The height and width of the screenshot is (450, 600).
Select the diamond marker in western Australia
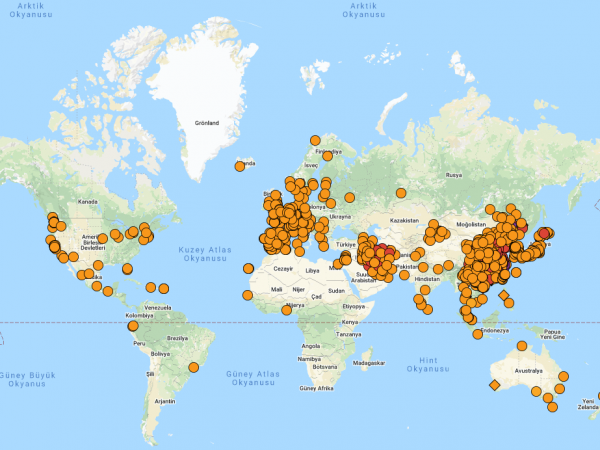click(494, 384)
